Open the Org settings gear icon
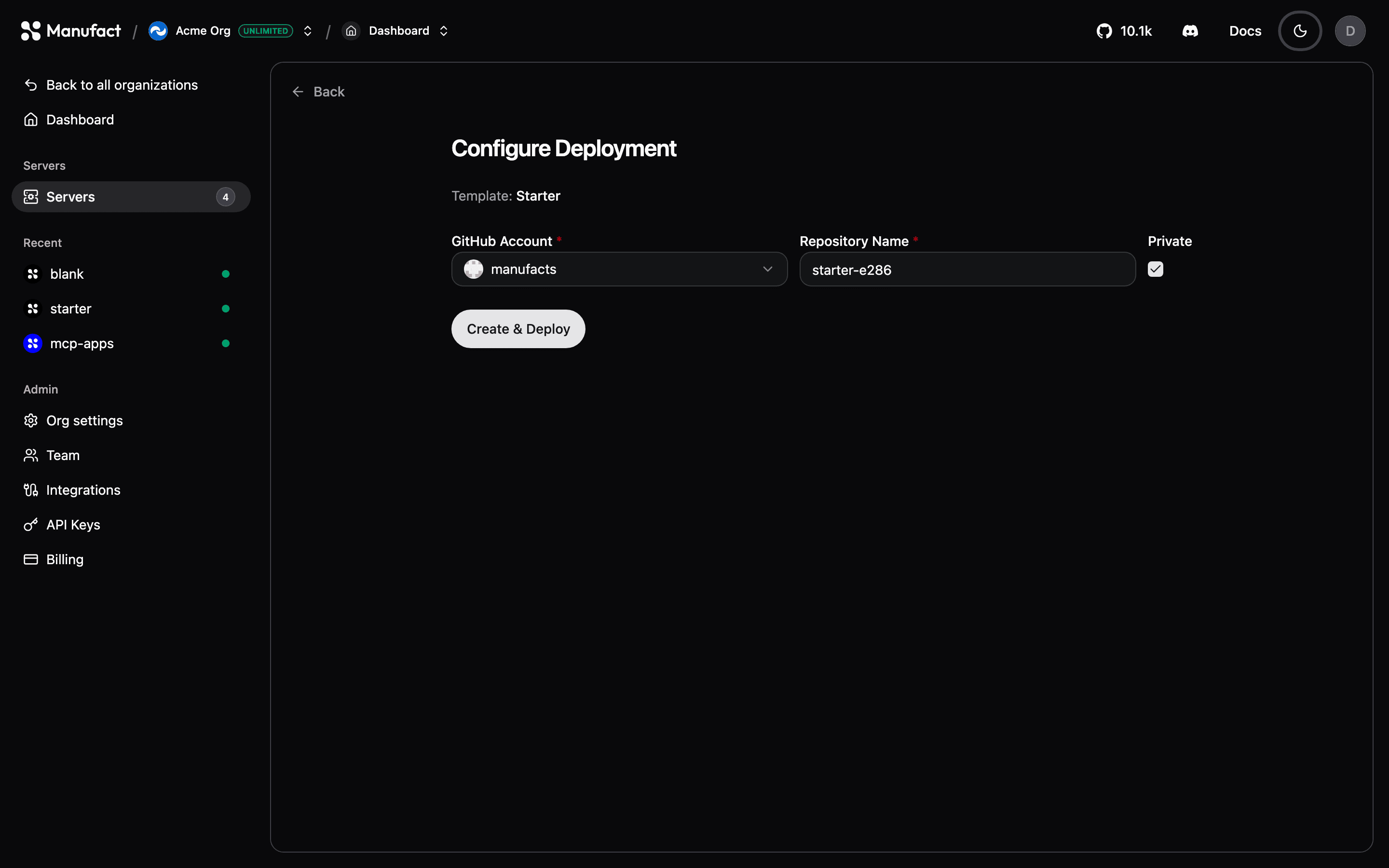1389x868 pixels. [31, 421]
